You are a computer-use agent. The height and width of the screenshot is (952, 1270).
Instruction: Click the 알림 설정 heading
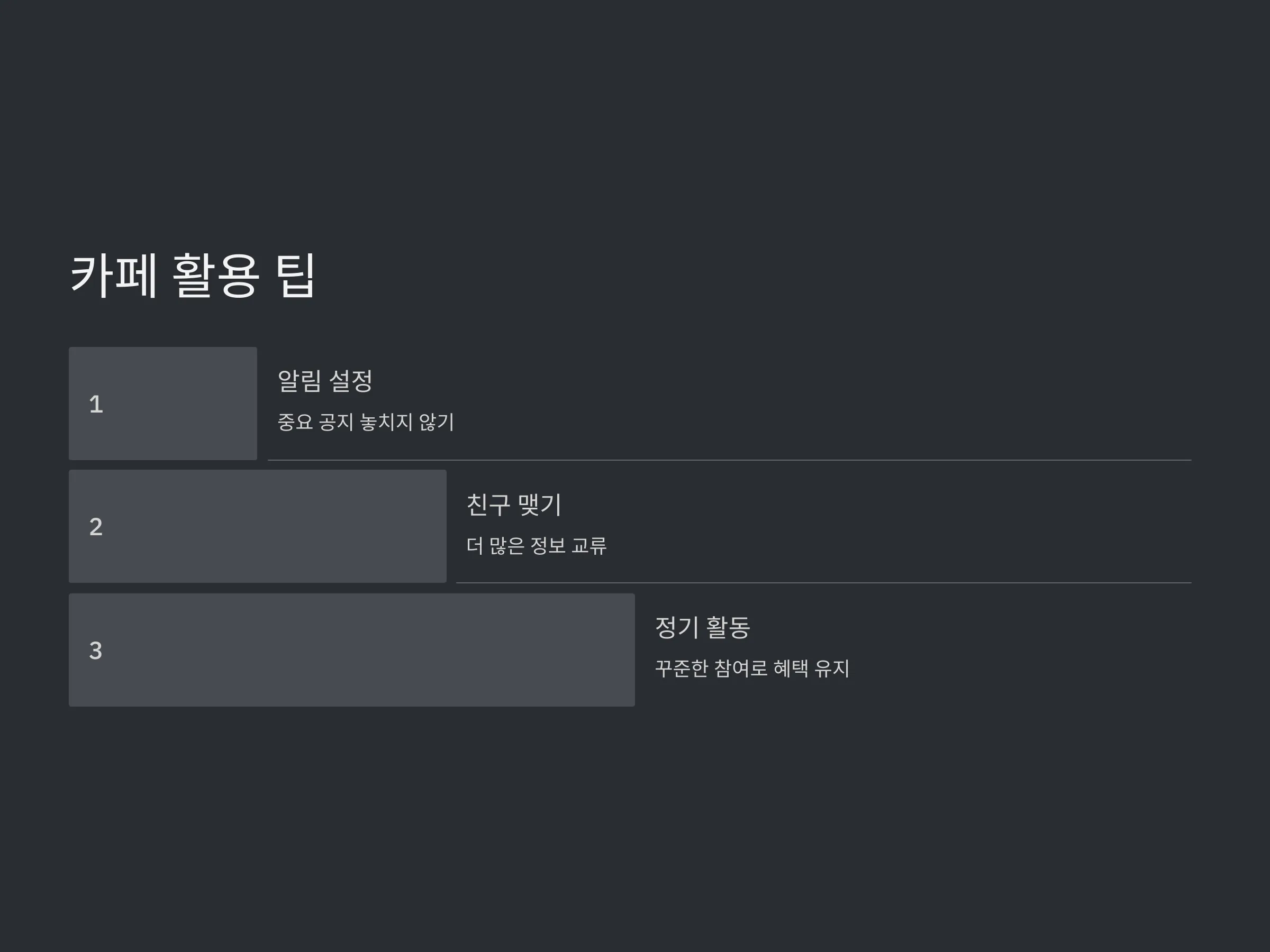click(x=325, y=380)
